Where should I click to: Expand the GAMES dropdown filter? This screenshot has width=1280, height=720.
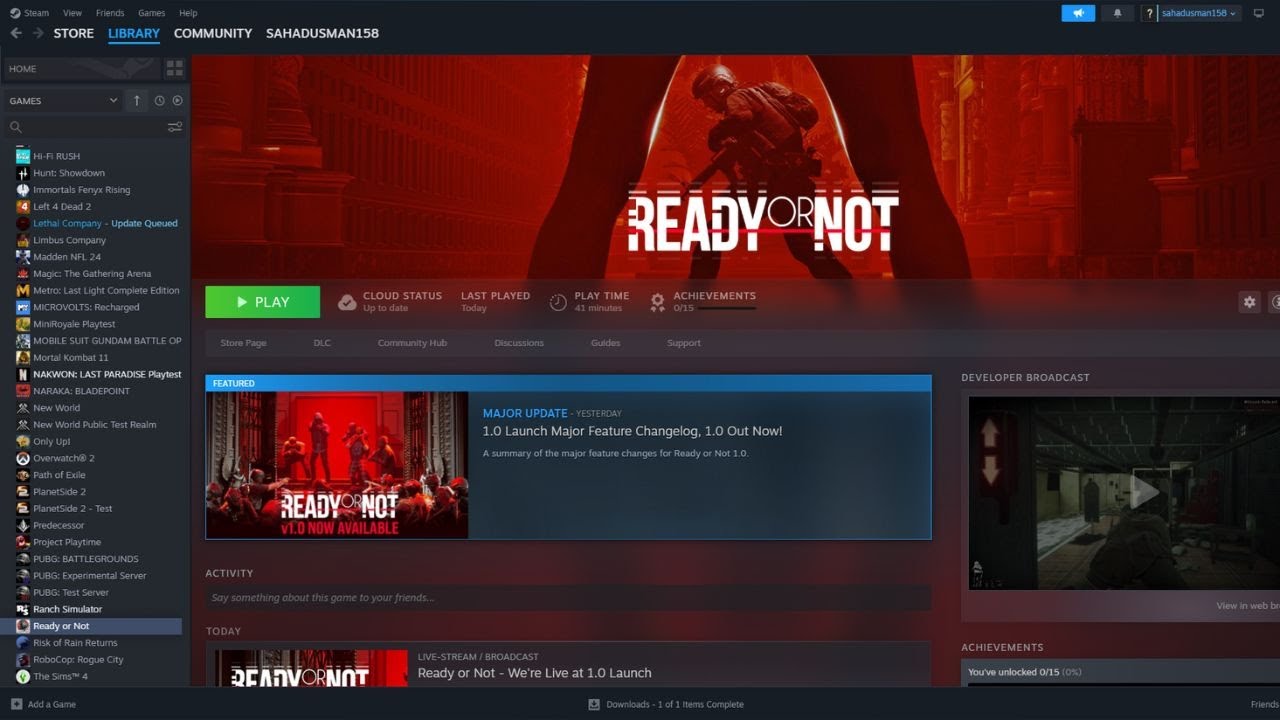[63, 101]
